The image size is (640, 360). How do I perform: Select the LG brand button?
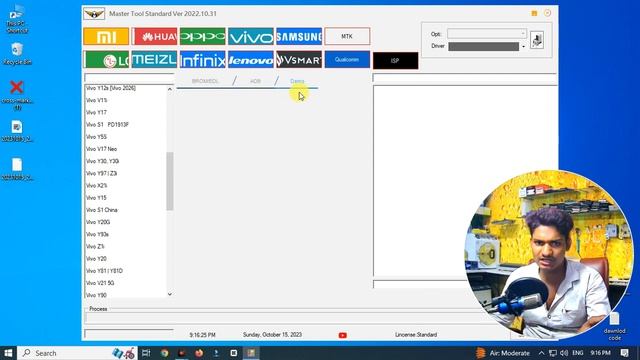click(x=106, y=60)
